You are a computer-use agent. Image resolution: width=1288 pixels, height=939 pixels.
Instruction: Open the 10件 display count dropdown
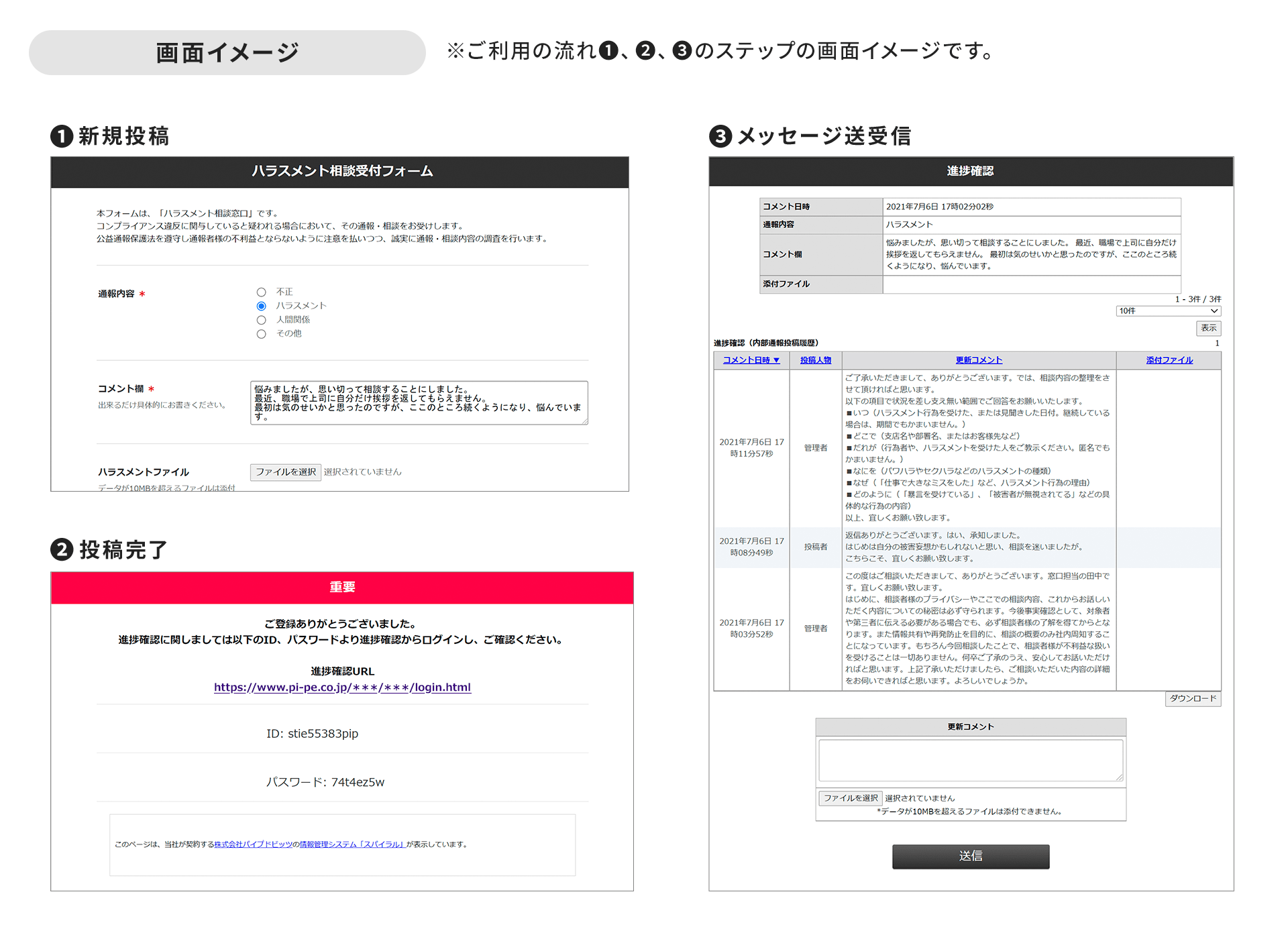click(x=1168, y=311)
